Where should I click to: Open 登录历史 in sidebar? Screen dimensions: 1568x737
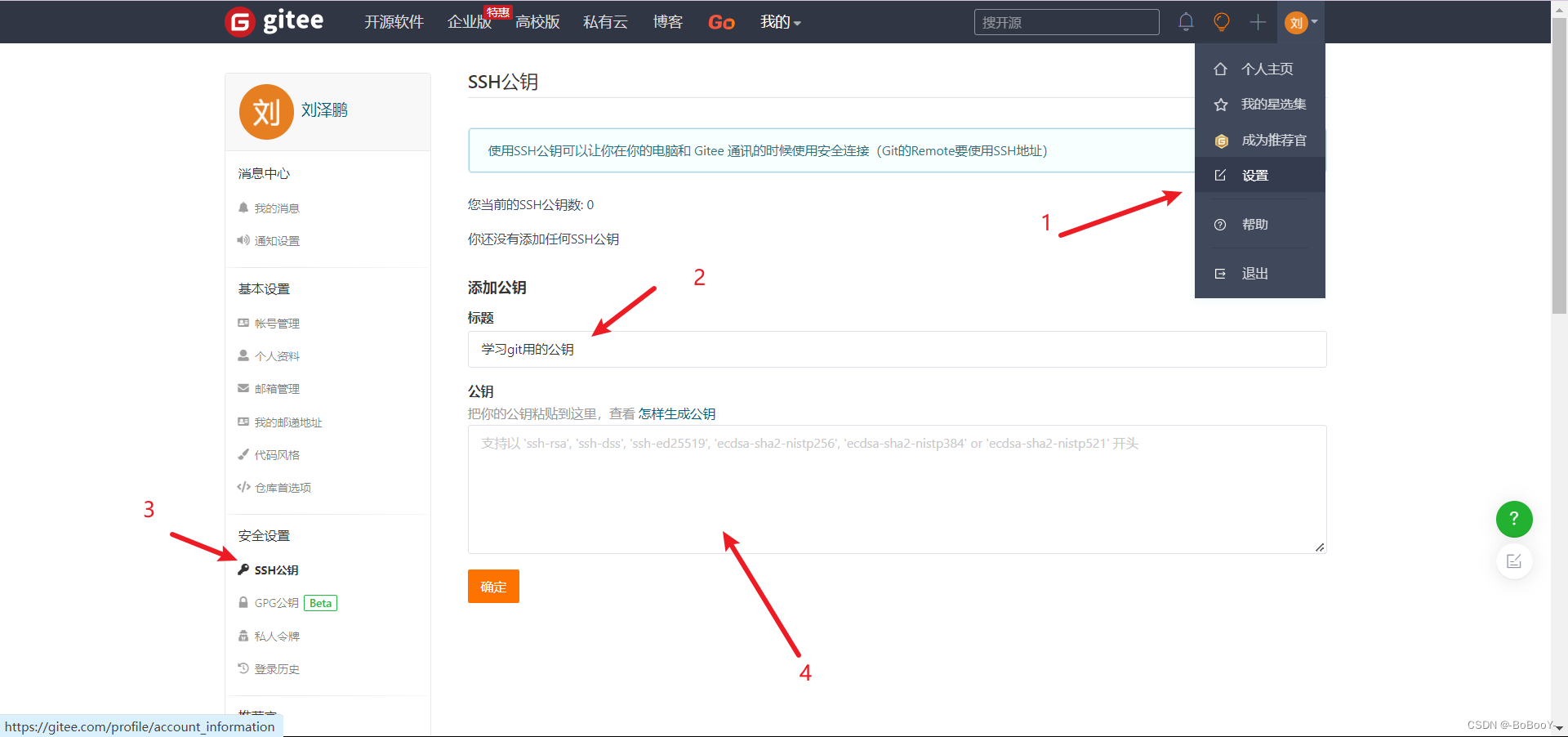pos(277,669)
